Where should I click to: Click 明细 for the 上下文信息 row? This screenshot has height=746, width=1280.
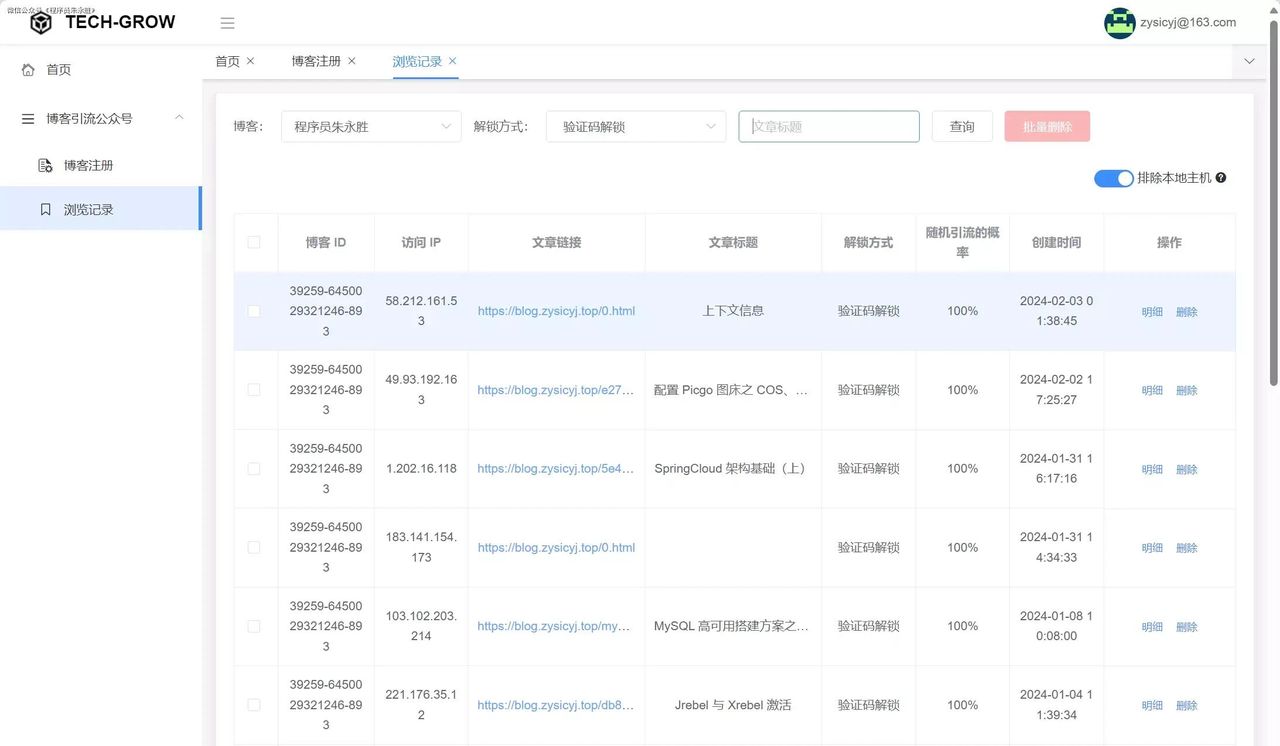1152,312
